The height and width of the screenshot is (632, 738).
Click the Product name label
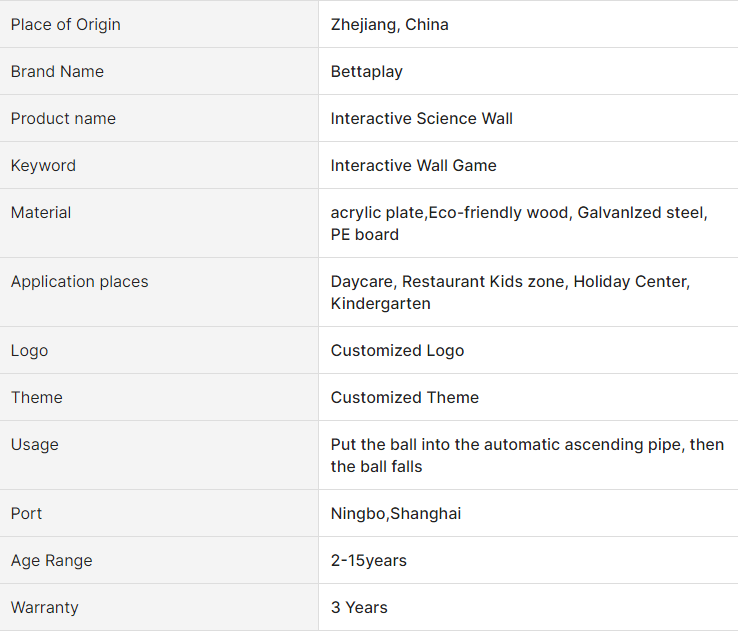pyautogui.click(x=63, y=119)
